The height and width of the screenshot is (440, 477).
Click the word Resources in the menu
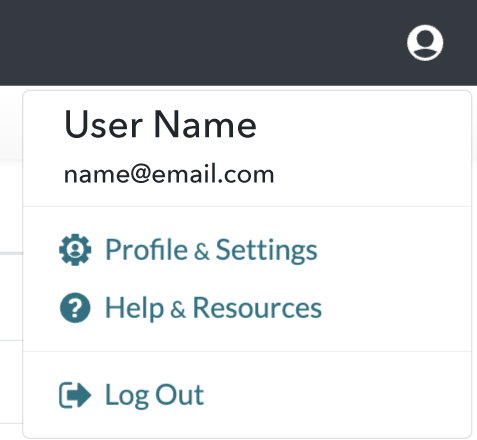(x=257, y=308)
